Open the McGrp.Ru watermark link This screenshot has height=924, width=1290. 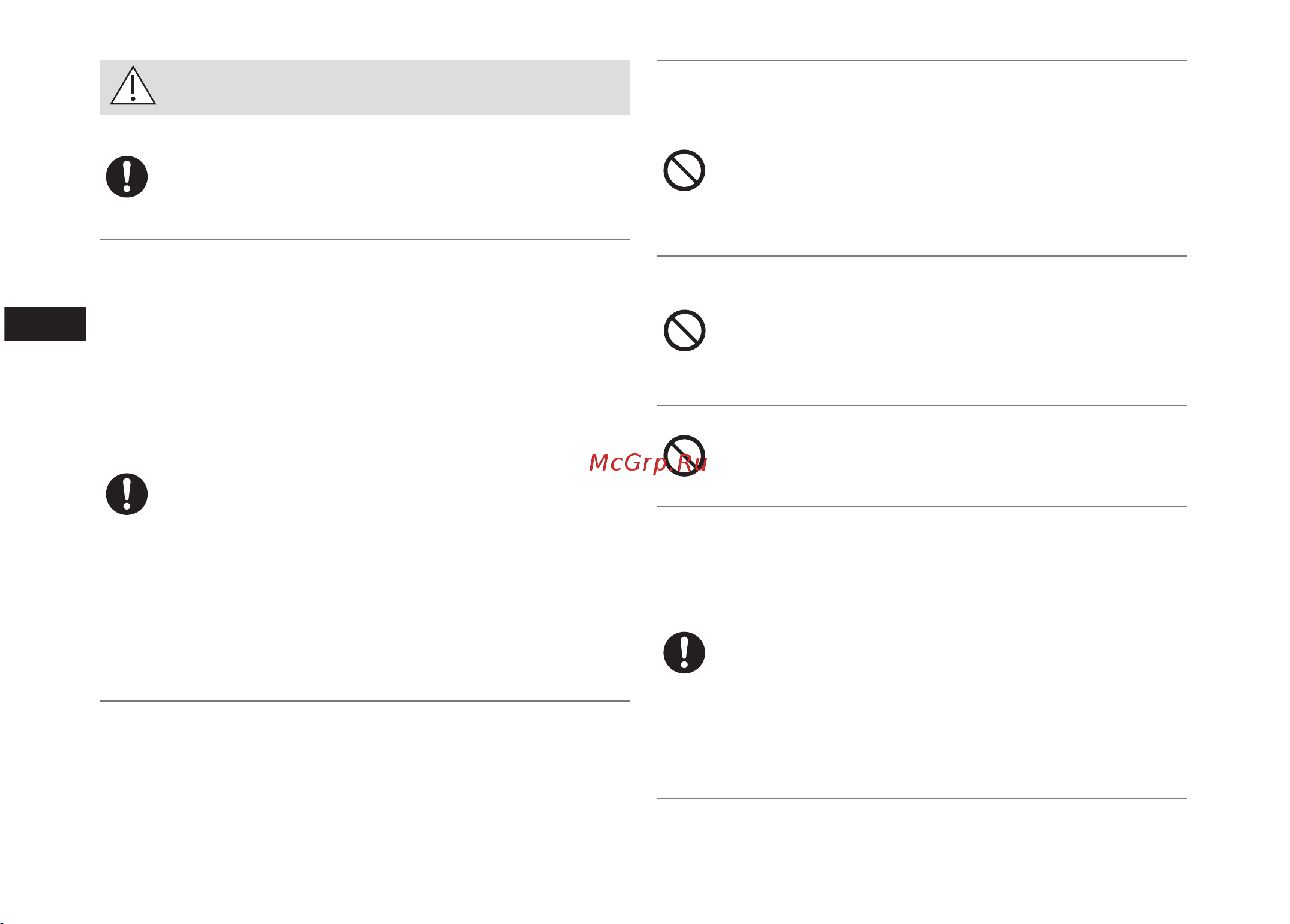tap(648, 463)
